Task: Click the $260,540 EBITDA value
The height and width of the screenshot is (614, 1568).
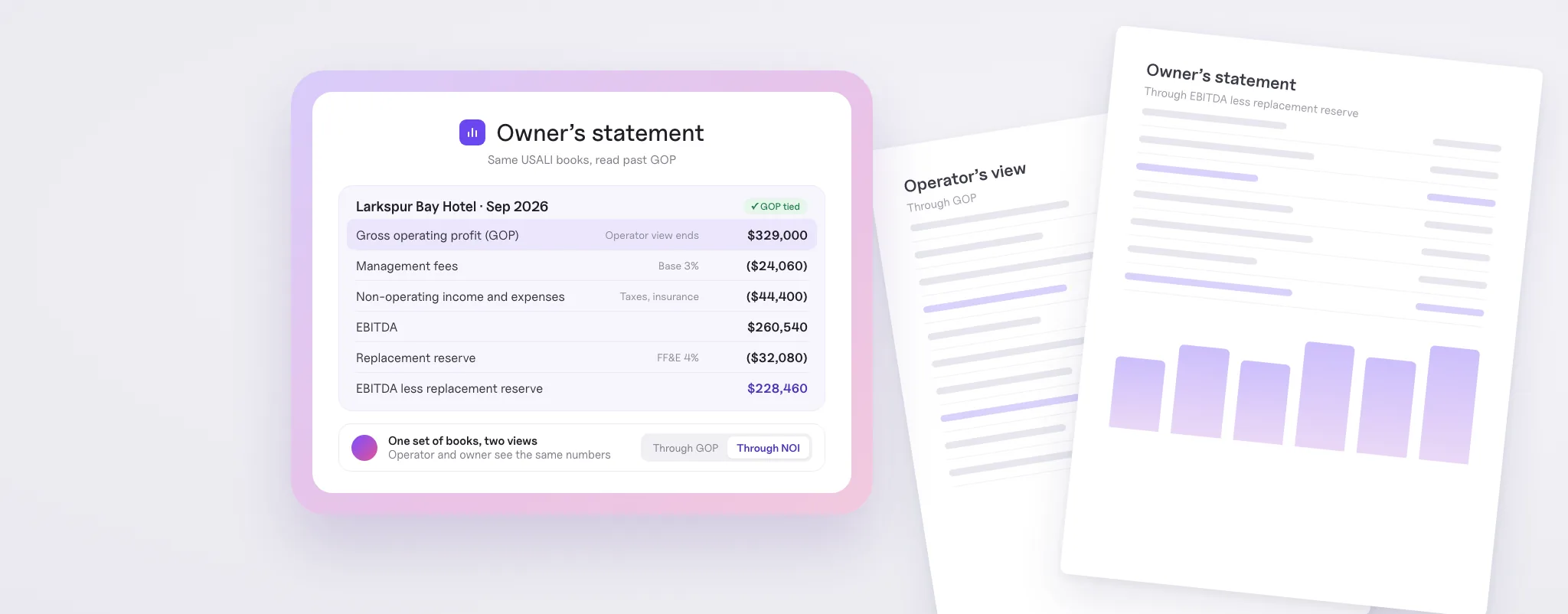Action: pyautogui.click(x=777, y=327)
